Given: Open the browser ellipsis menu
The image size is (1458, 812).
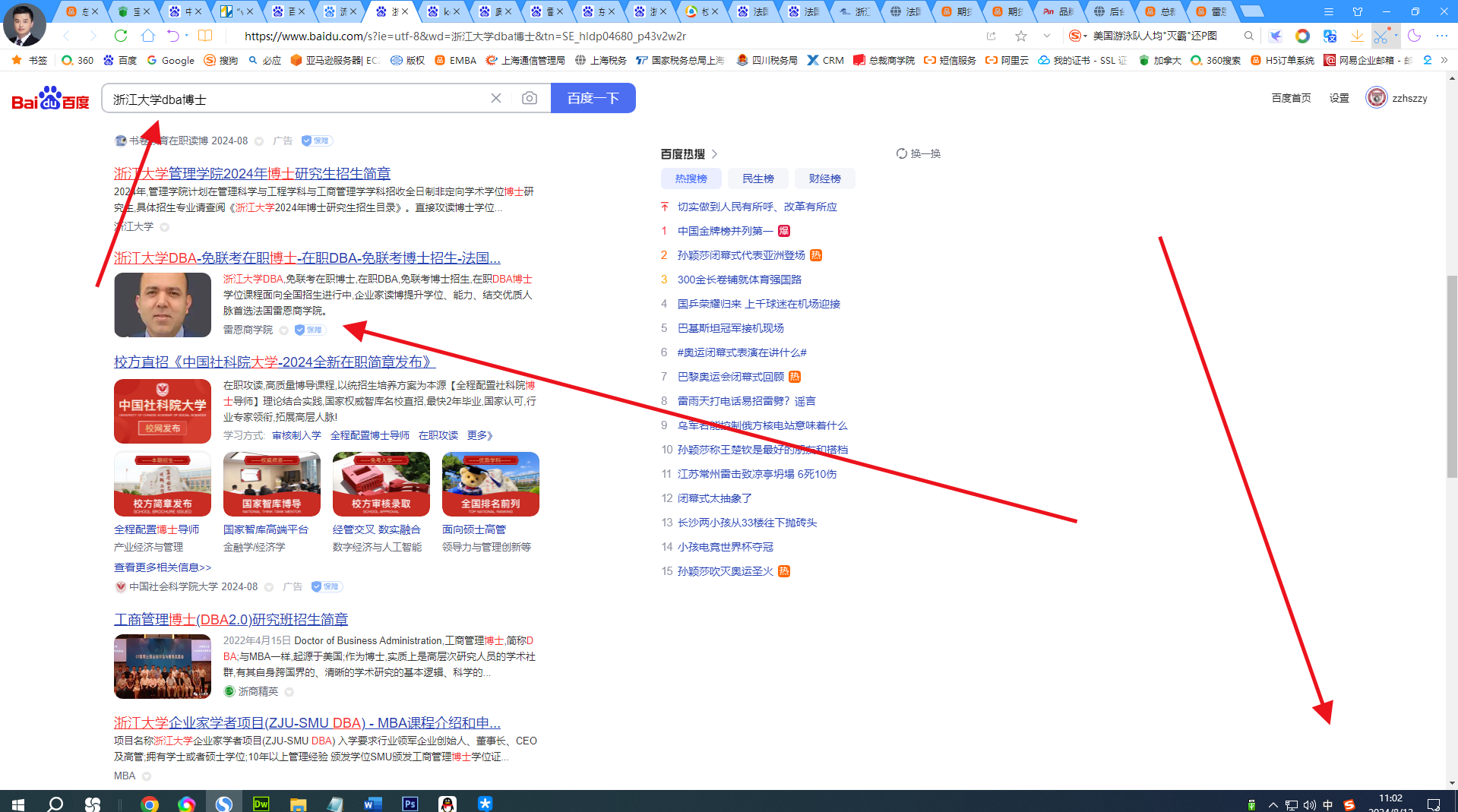Looking at the screenshot, I should [x=1441, y=36].
